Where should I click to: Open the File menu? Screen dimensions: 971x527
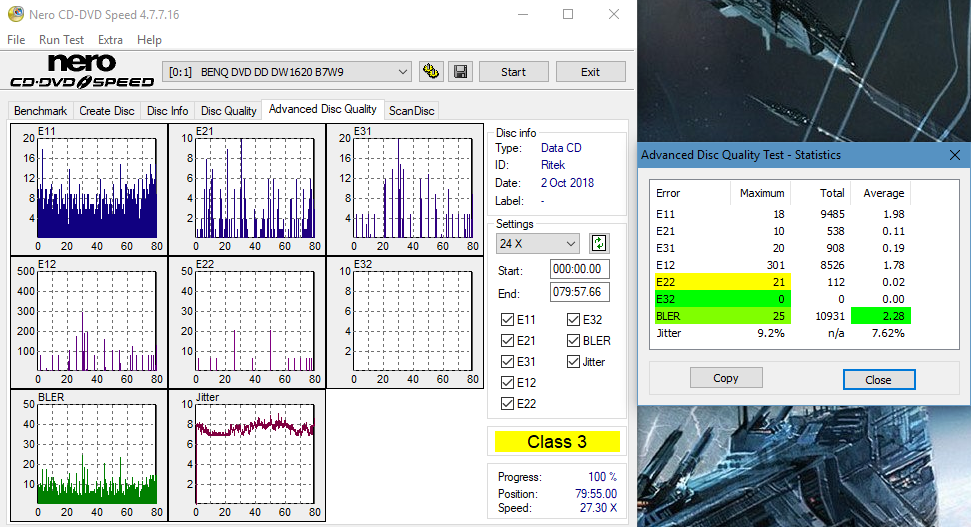tap(16, 40)
